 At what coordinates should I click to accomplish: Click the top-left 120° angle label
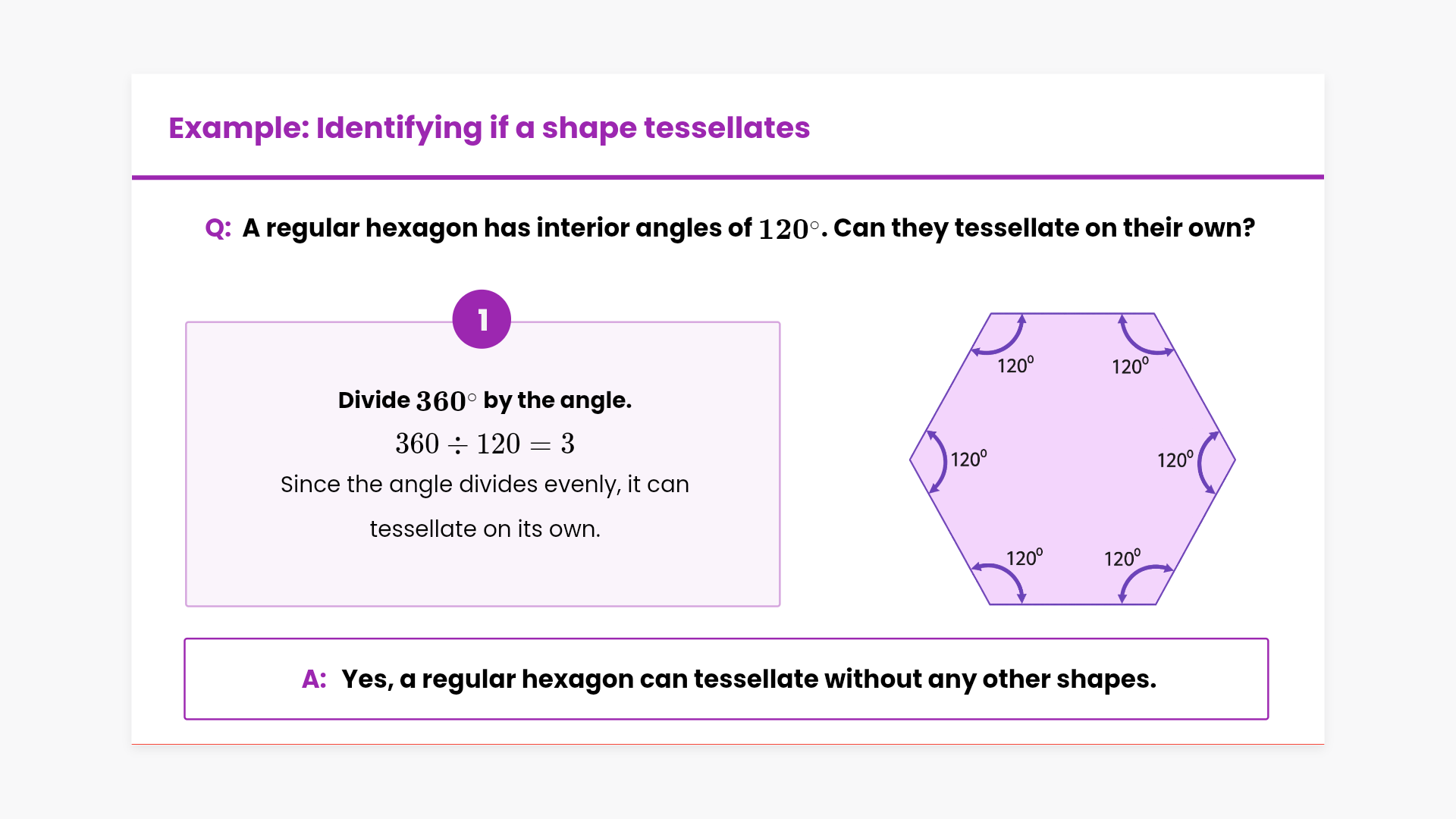tap(1015, 366)
